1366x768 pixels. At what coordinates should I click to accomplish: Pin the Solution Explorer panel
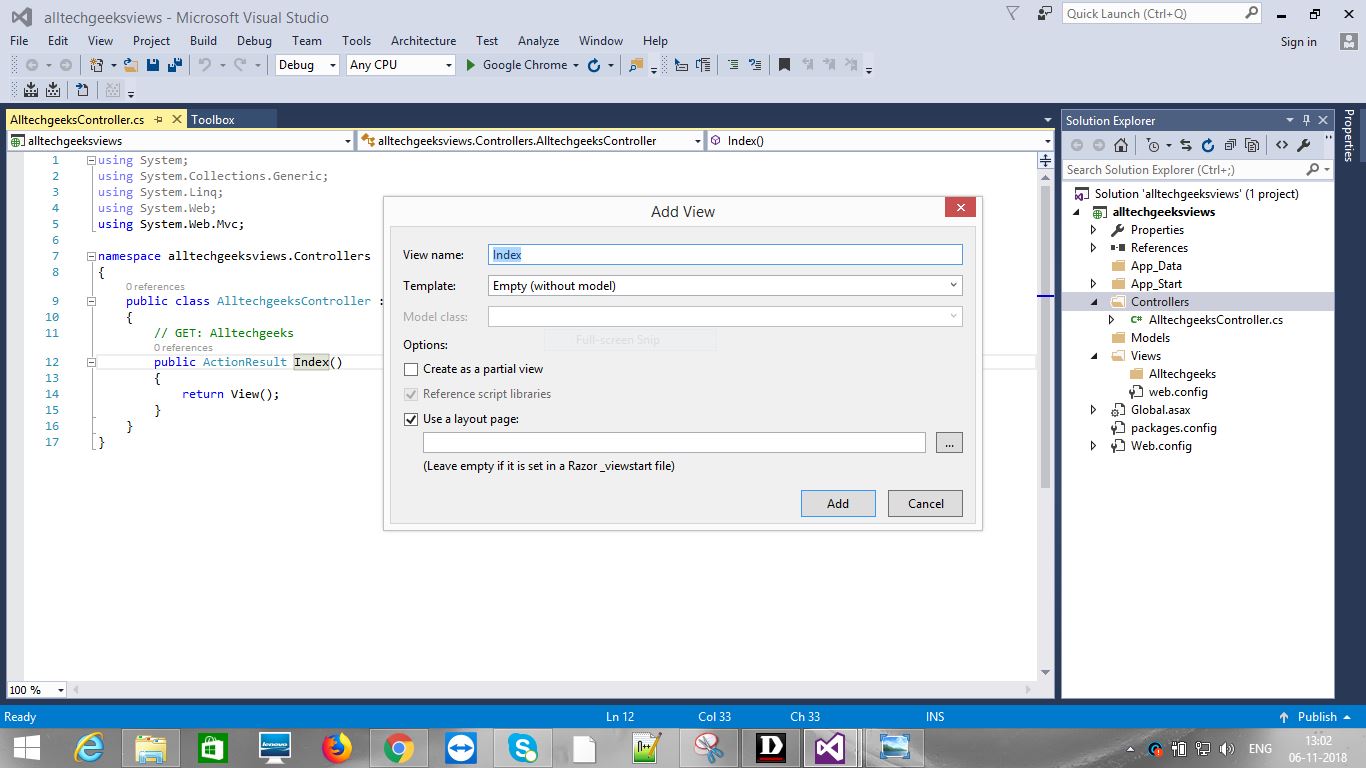tap(1308, 119)
